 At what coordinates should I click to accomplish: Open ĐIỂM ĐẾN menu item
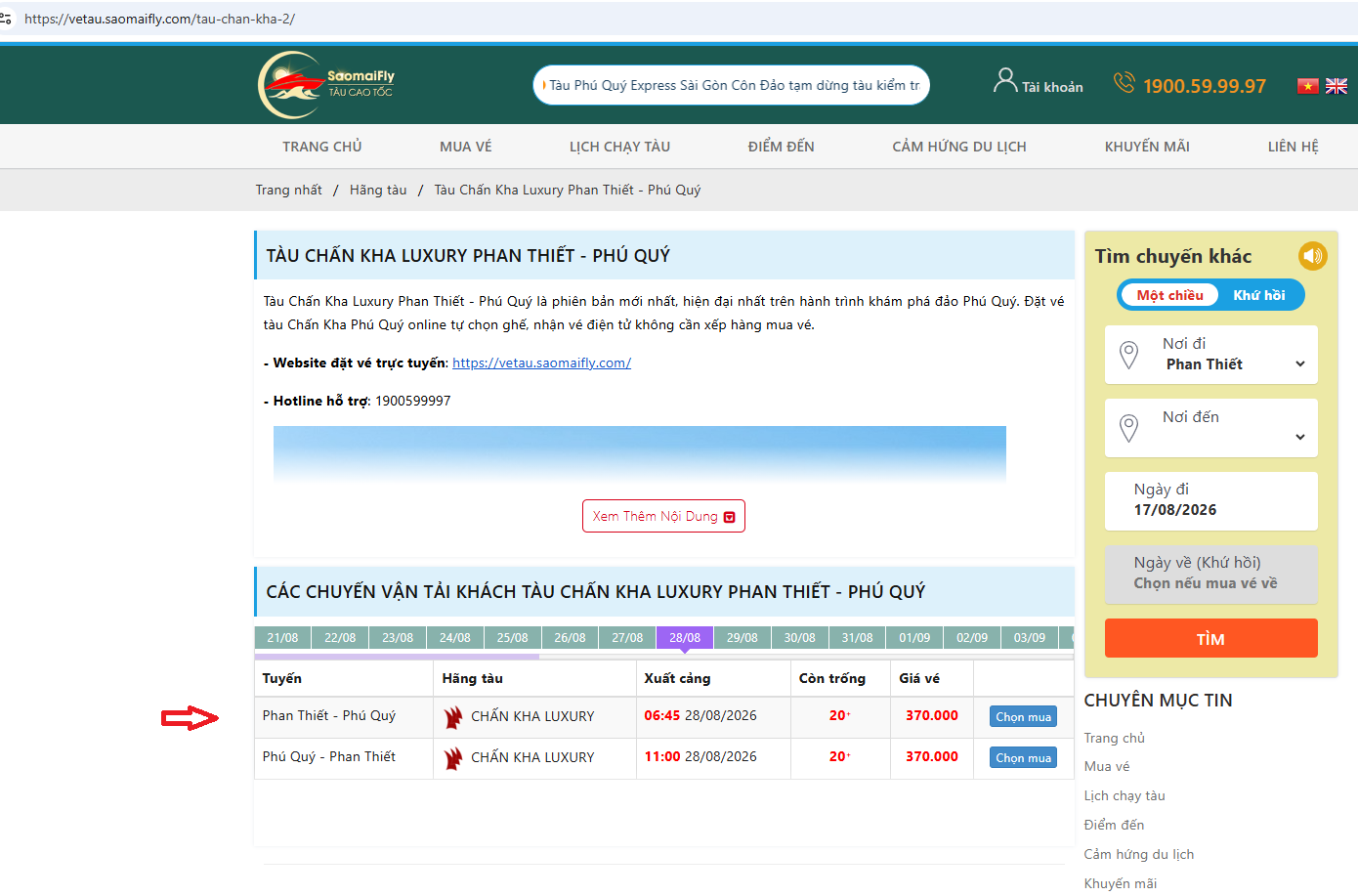(782, 147)
